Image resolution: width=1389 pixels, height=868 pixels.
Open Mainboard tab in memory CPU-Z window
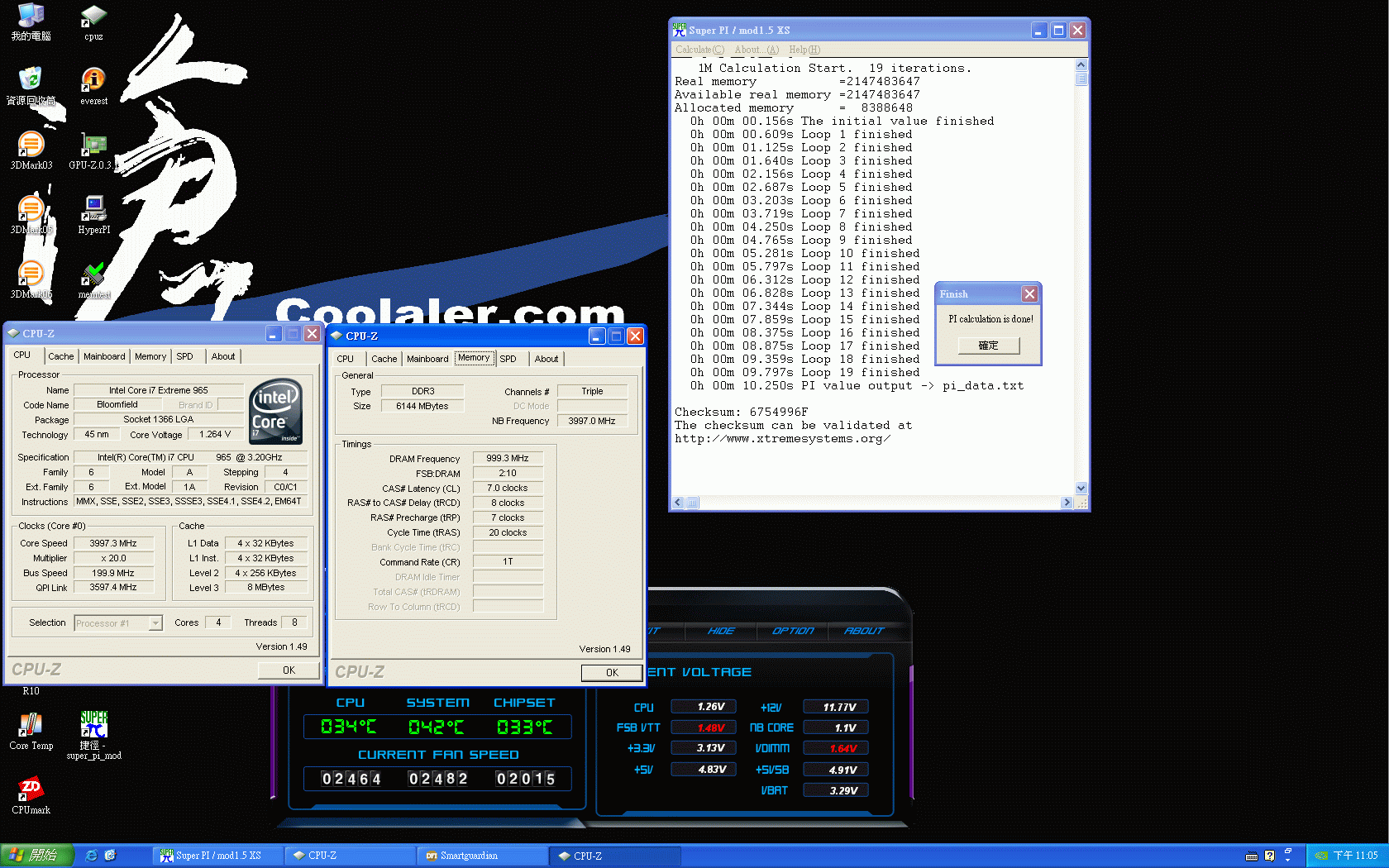[427, 359]
